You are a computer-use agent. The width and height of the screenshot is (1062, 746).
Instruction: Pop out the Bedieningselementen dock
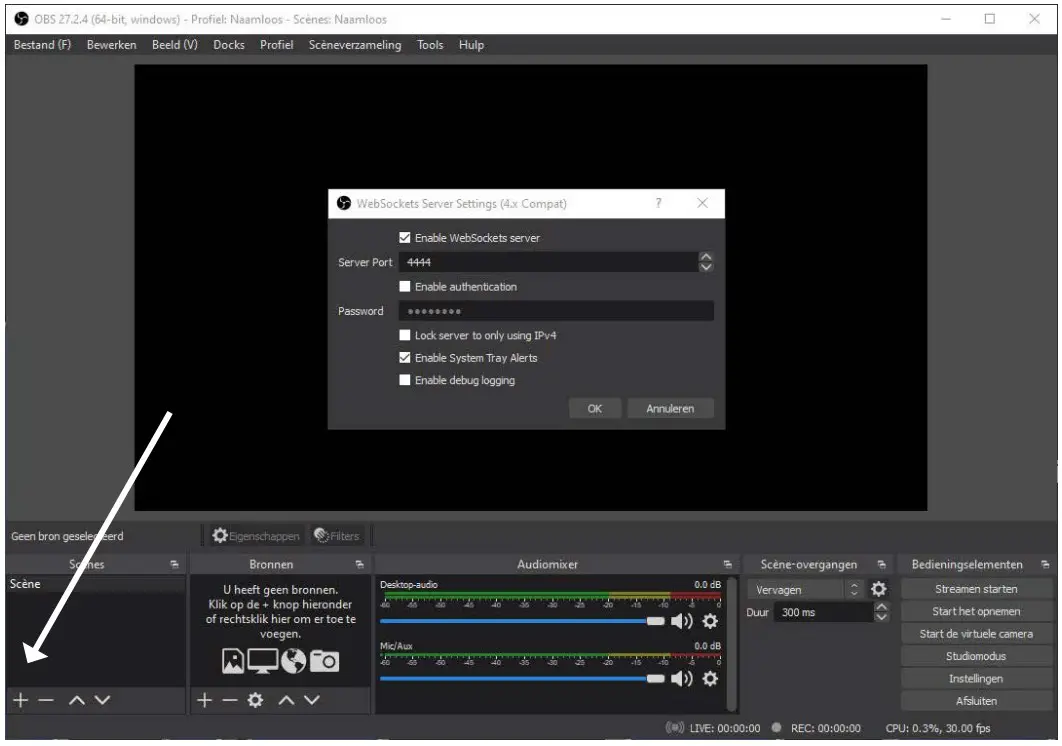pyautogui.click(x=1045, y=564)
